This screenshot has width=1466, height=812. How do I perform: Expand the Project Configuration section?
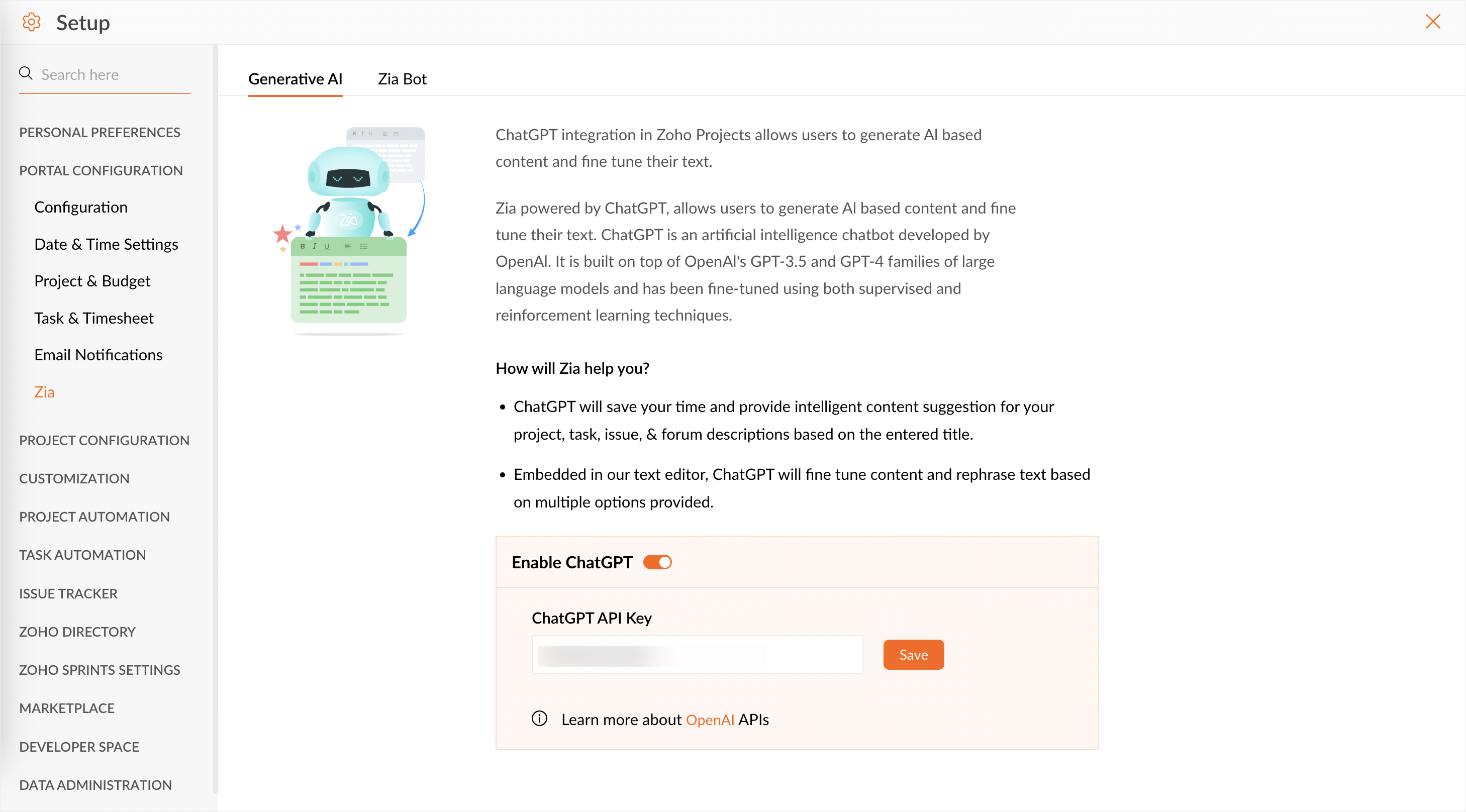tap(104, 440)
